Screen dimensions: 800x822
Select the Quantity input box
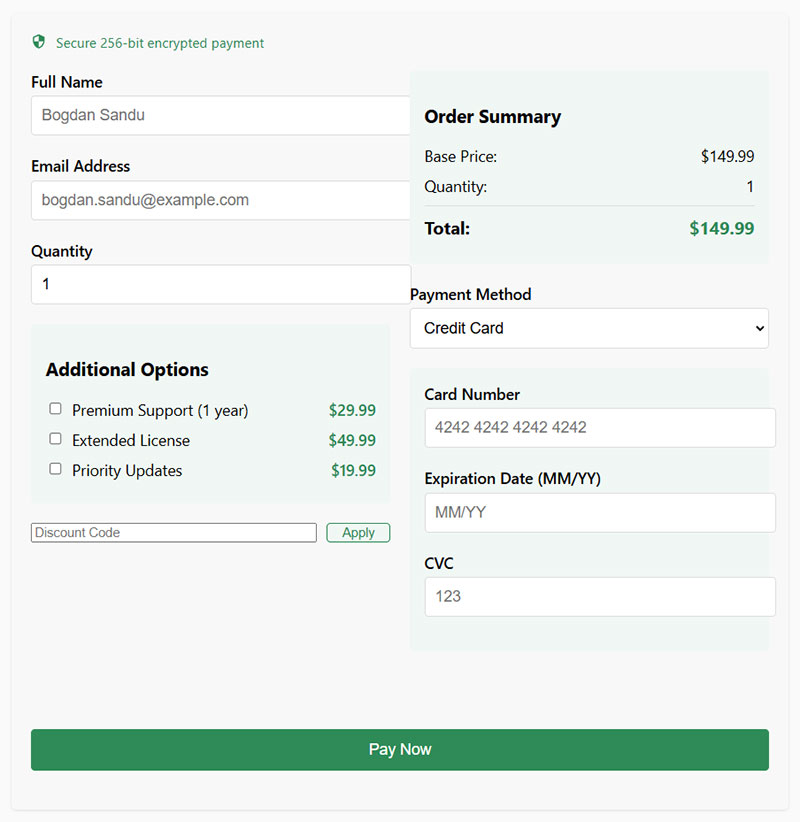(221, 284)
